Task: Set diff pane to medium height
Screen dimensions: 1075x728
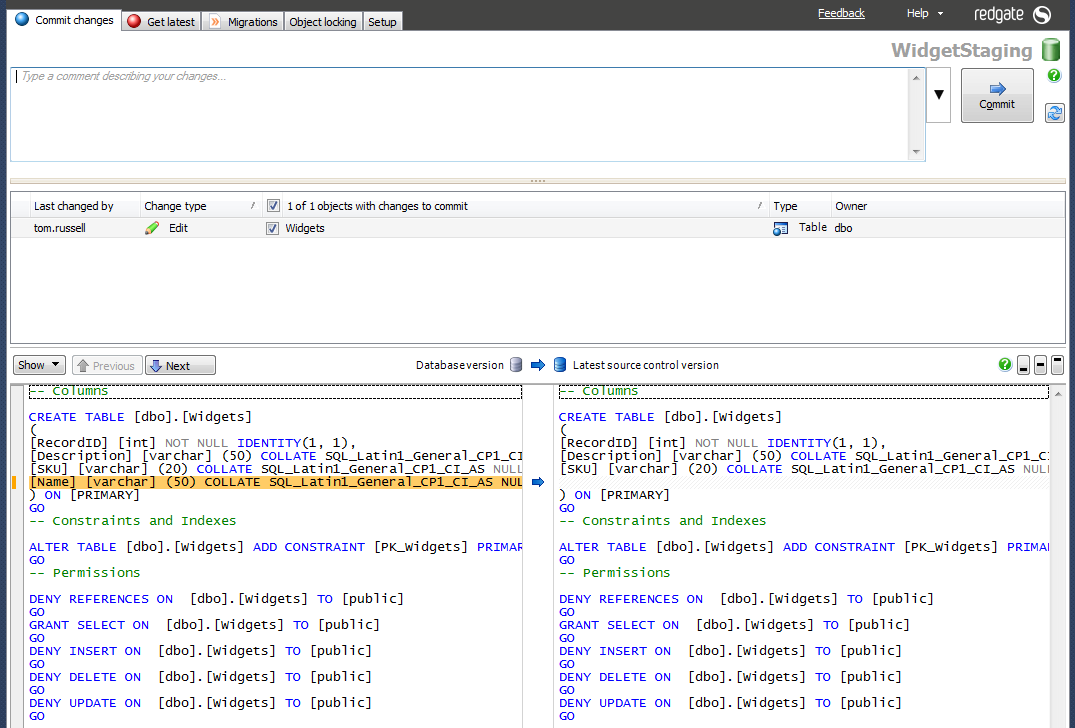Action: [1040, 365]
